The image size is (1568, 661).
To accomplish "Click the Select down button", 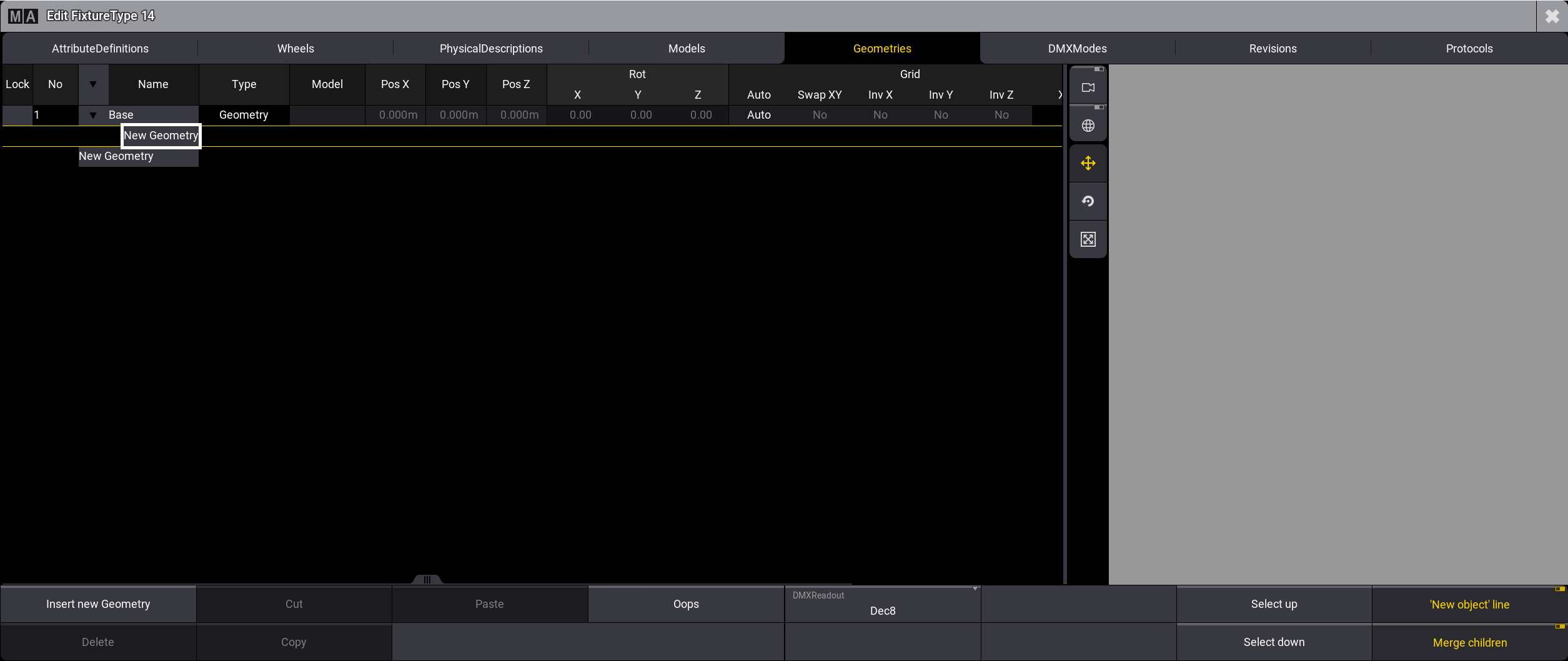I will (x=1273, y=642).
